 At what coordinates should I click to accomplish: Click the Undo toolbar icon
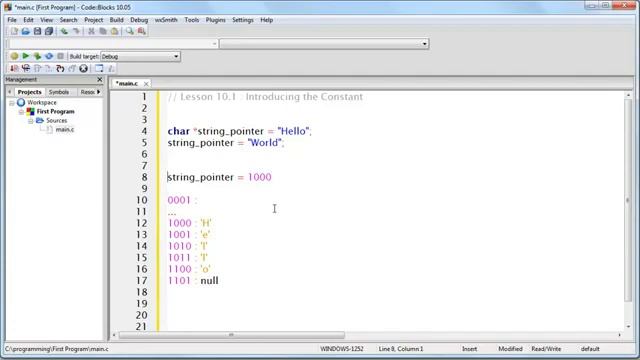64,31
